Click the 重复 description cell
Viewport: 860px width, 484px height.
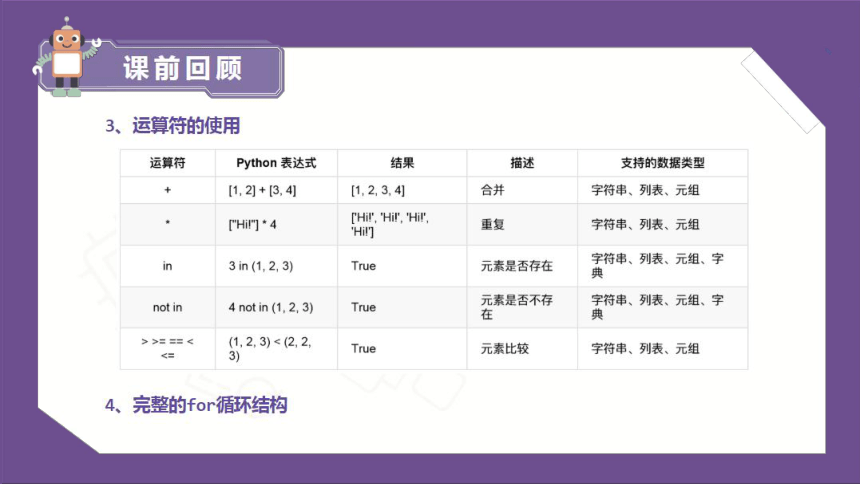coord(522,224)
